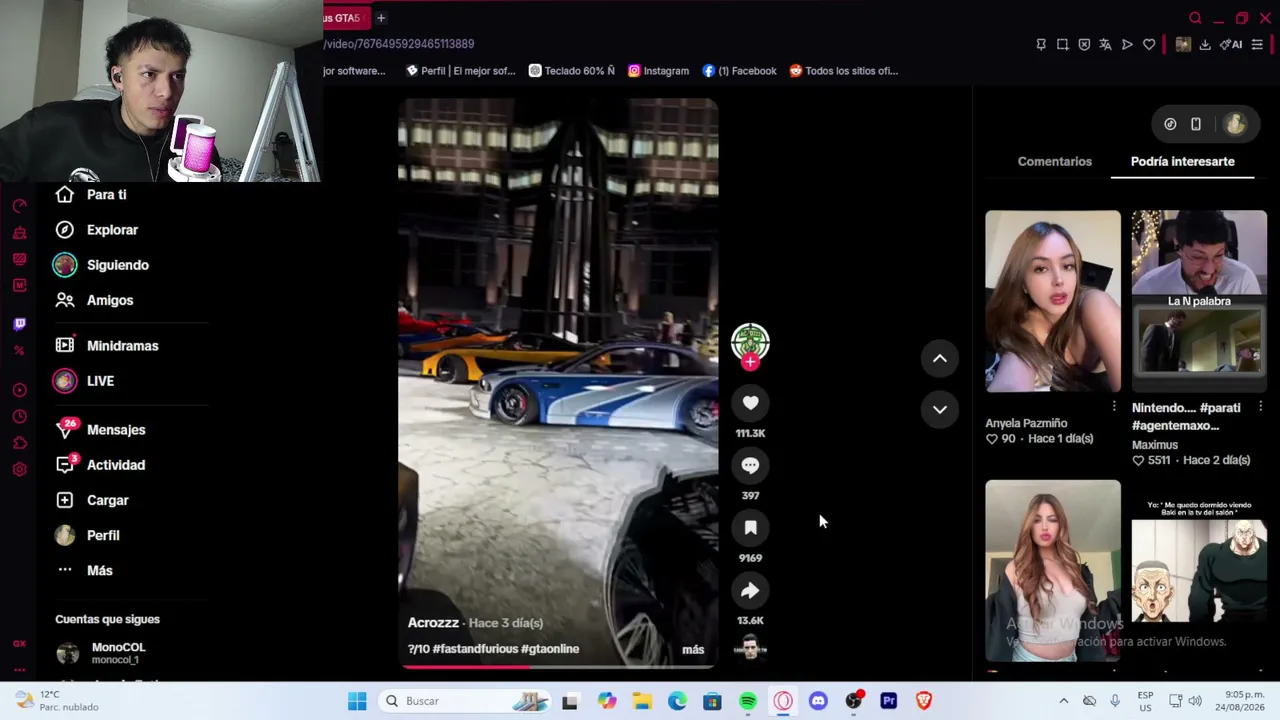Open the TikTok get-app phone icon

pyautogui.click(x=1196, y=124)
